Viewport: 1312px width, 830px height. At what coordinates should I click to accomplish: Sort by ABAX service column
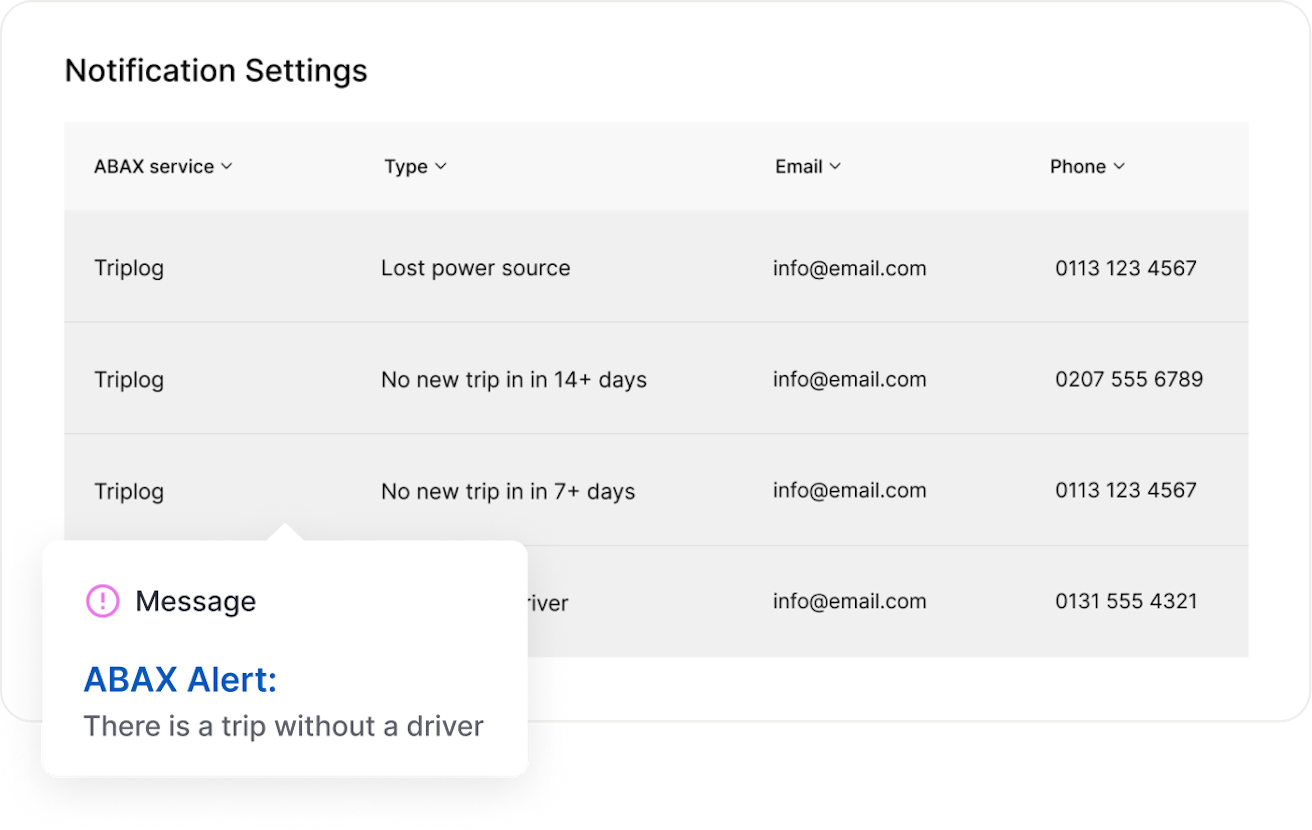[163, 167]
